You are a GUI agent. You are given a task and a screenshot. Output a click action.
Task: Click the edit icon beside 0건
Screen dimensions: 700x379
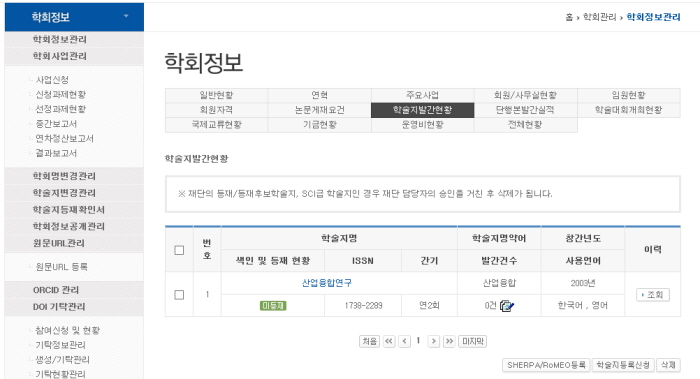tap(507, 306)
